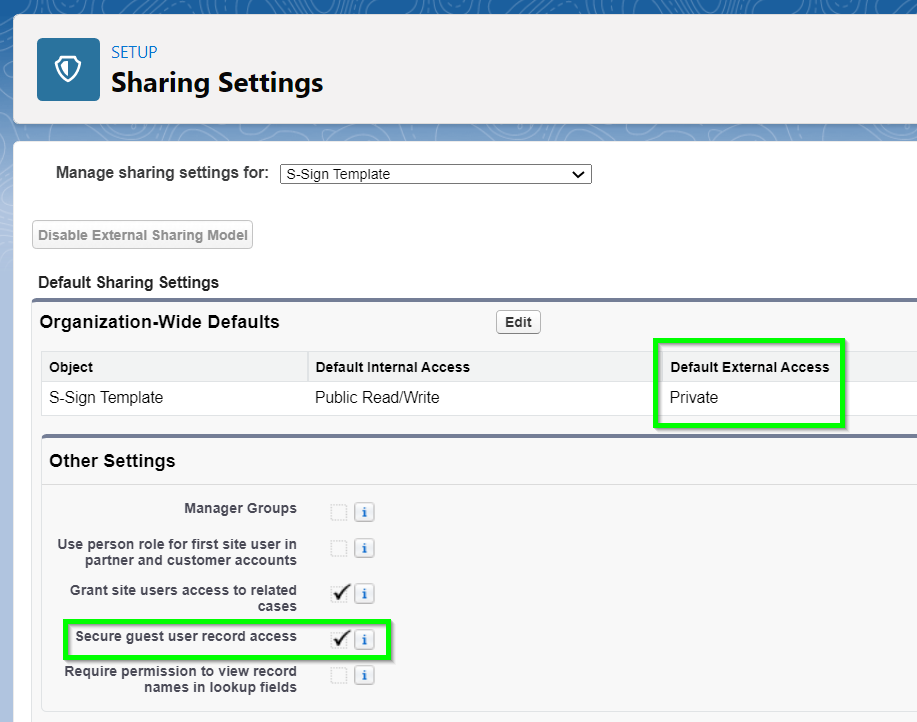Select the Public Read/Write access cell
The image size is (917, 722).
(485, 398)
